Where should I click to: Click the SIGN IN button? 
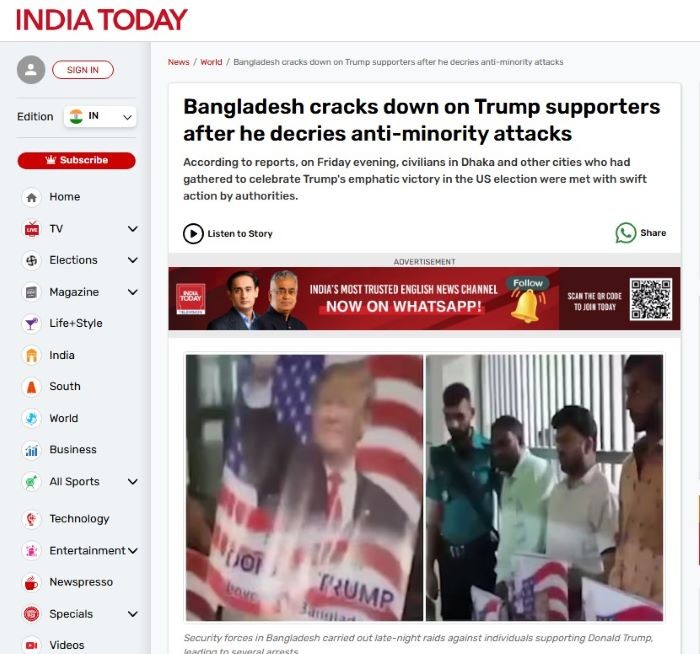[x=83, y=70]
